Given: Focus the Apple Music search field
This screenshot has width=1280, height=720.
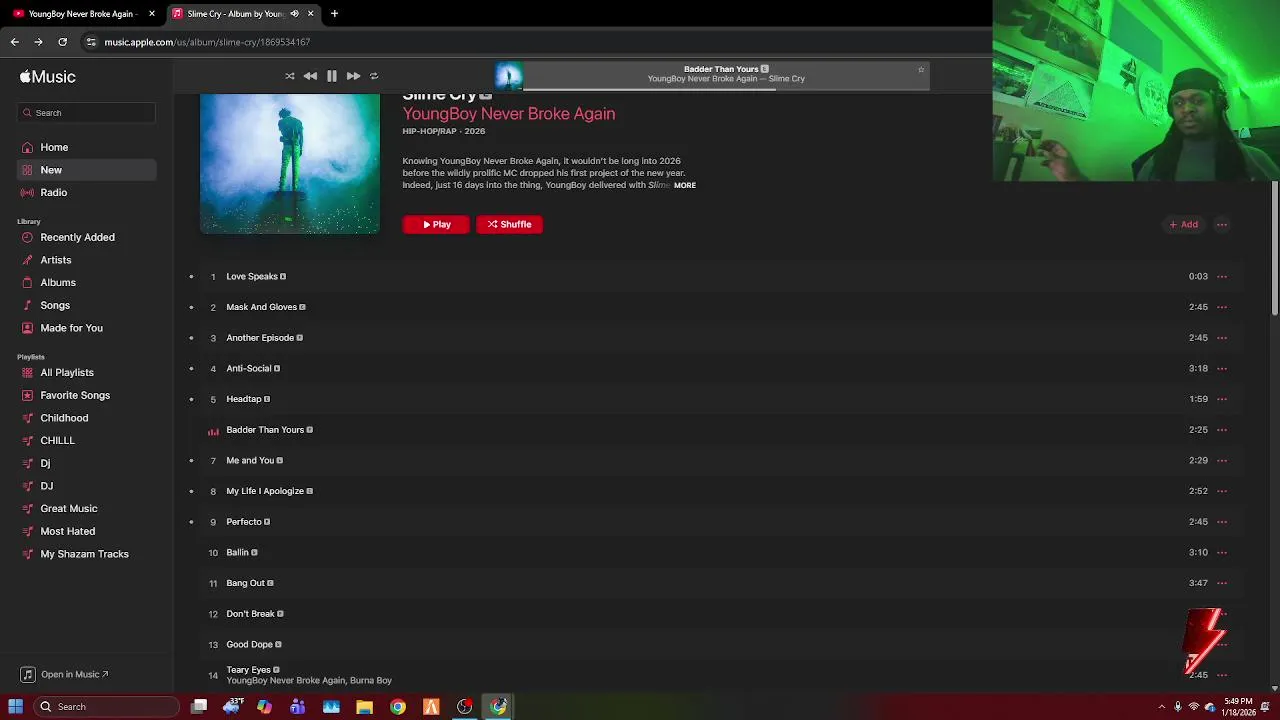Looking at the screenshot, I should tap(86, 113).
